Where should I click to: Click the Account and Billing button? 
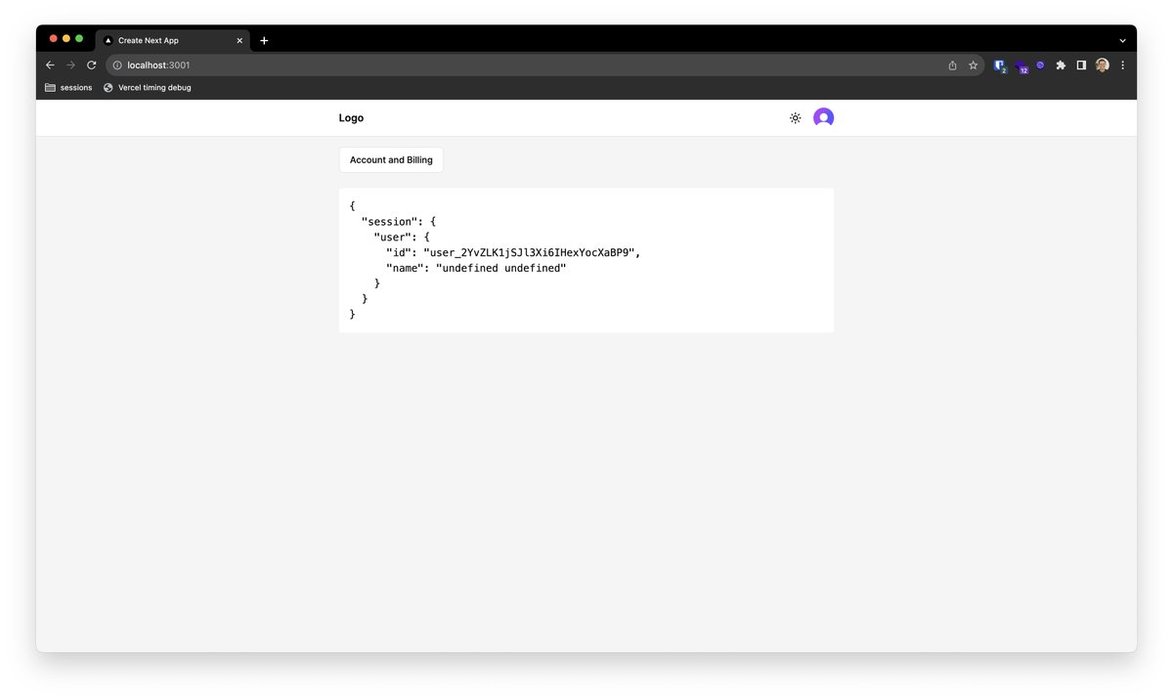click(391, 159)
